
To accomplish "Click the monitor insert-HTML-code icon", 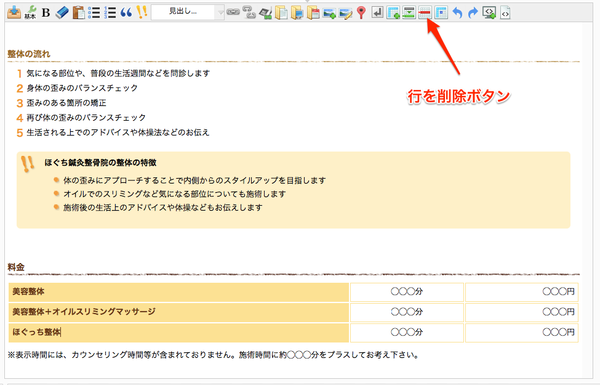I will pyautogui.click(x=489, y=13).
